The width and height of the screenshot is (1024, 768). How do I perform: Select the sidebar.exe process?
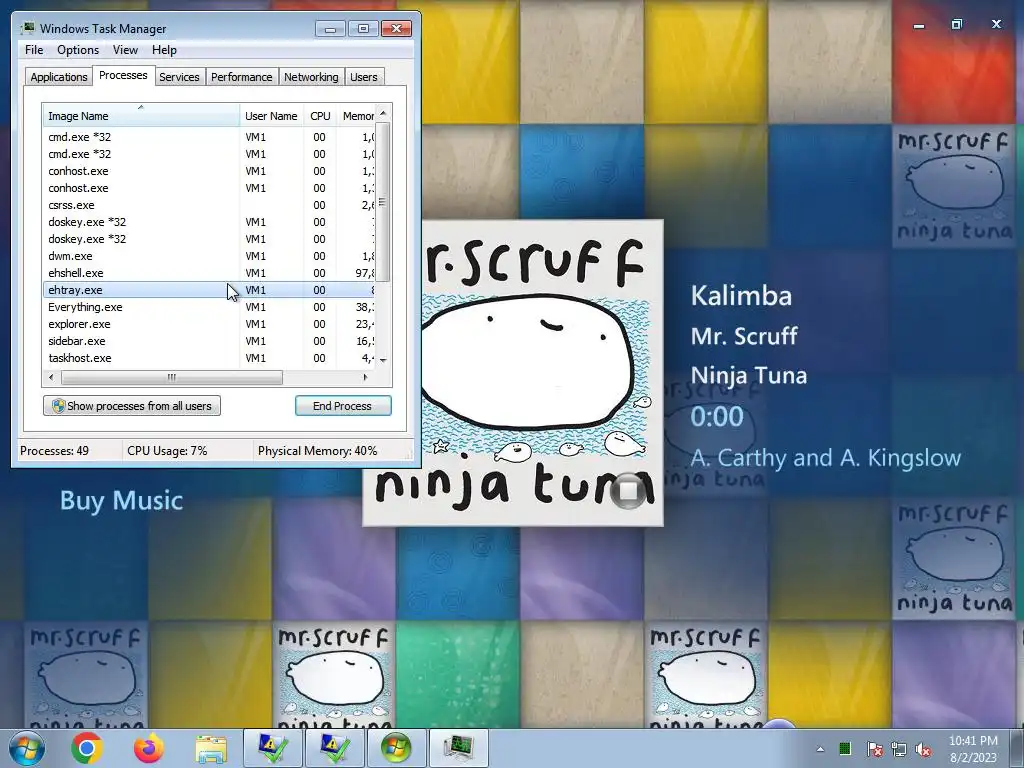[x=209, y=341]
